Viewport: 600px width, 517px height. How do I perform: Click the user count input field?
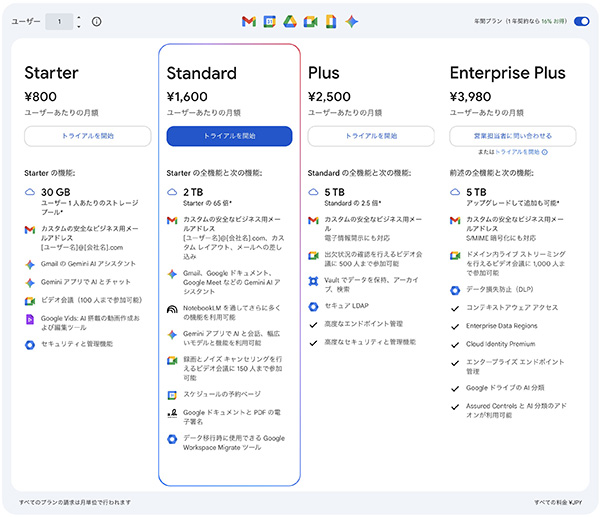click(x=60, y=21)
